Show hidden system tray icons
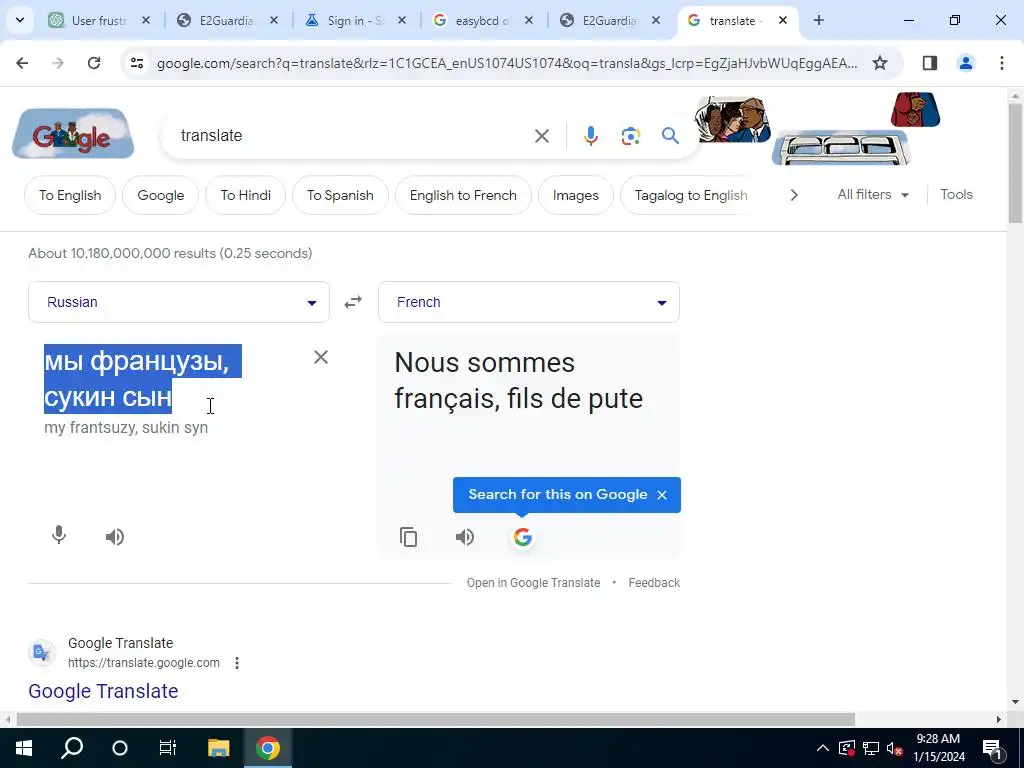The width and height of the screenshot is (1024, 768). click(823, 748)
